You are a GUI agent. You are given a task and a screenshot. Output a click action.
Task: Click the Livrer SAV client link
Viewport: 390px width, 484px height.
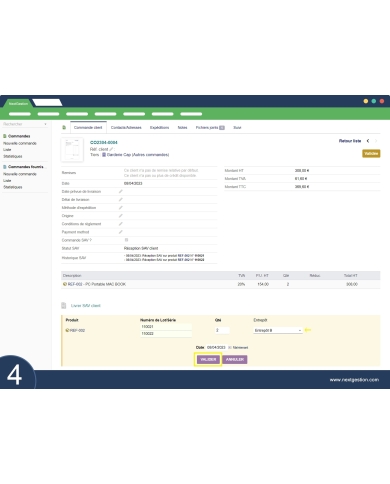[x=86, y=305]
